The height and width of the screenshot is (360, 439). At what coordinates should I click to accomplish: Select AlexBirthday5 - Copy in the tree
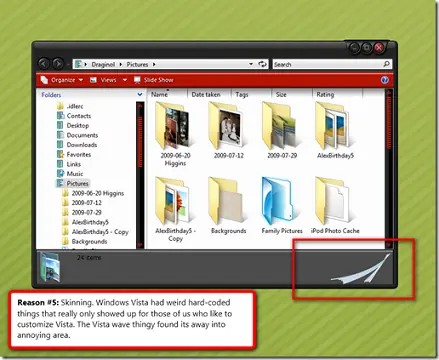pyautogui.click(x=96, y=232)
